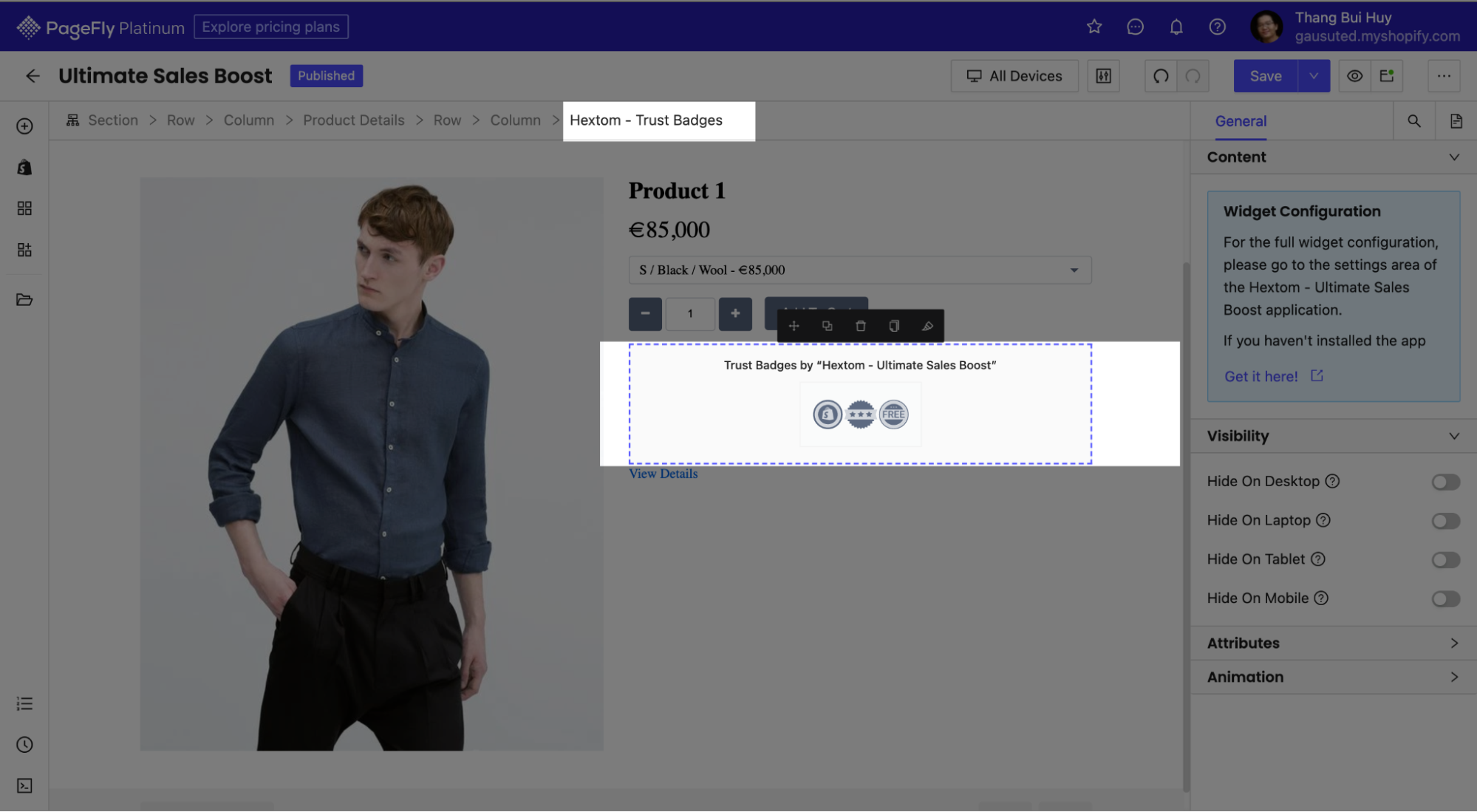Image resolution: width=1477 pixels, height=812 pixels.
Task: Open the S / Black / Wool variant dropdown
Action: (x=859, y=270)
